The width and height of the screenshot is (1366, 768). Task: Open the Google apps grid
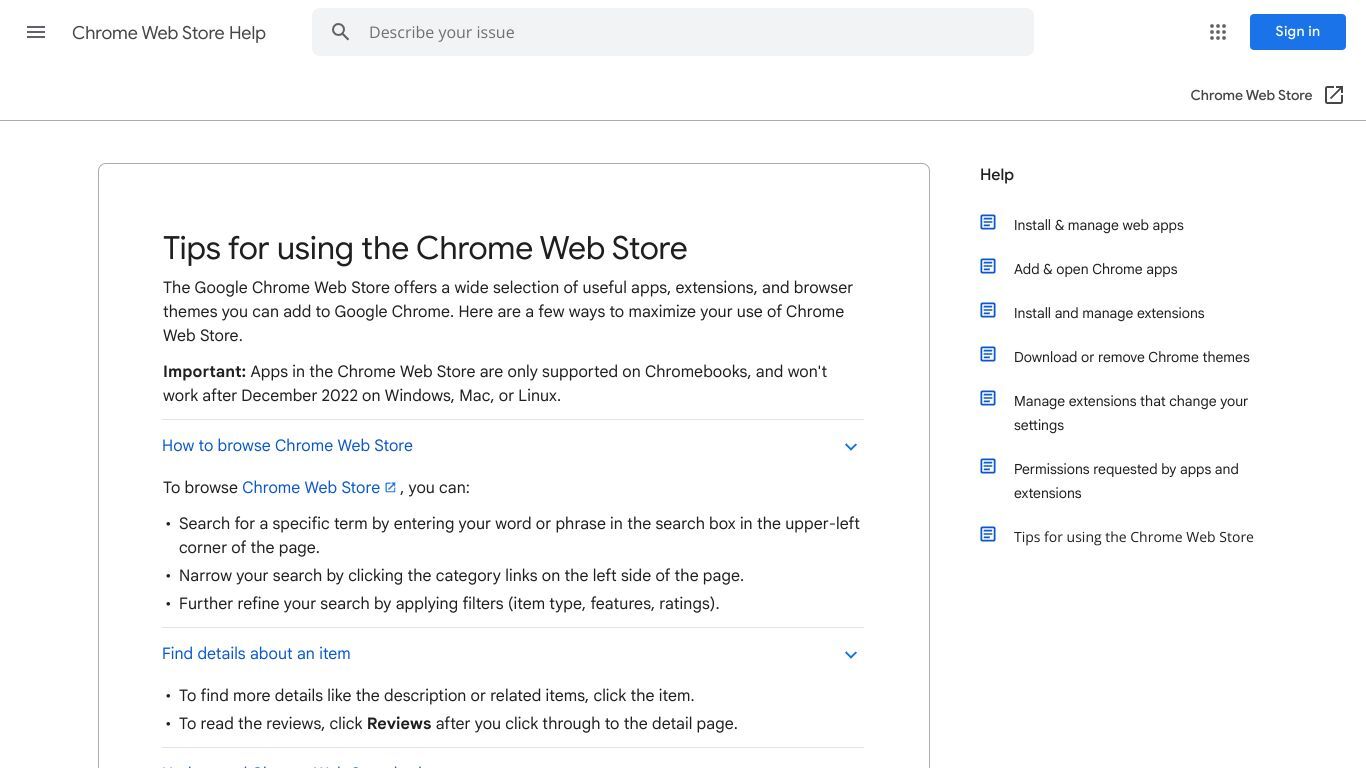(1218, 32)
